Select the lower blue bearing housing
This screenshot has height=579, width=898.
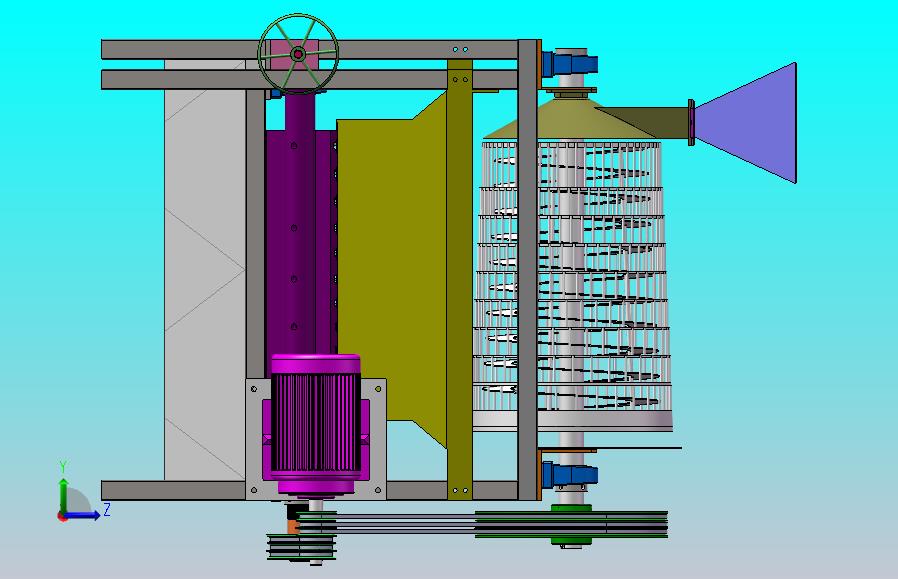[570, 475]
